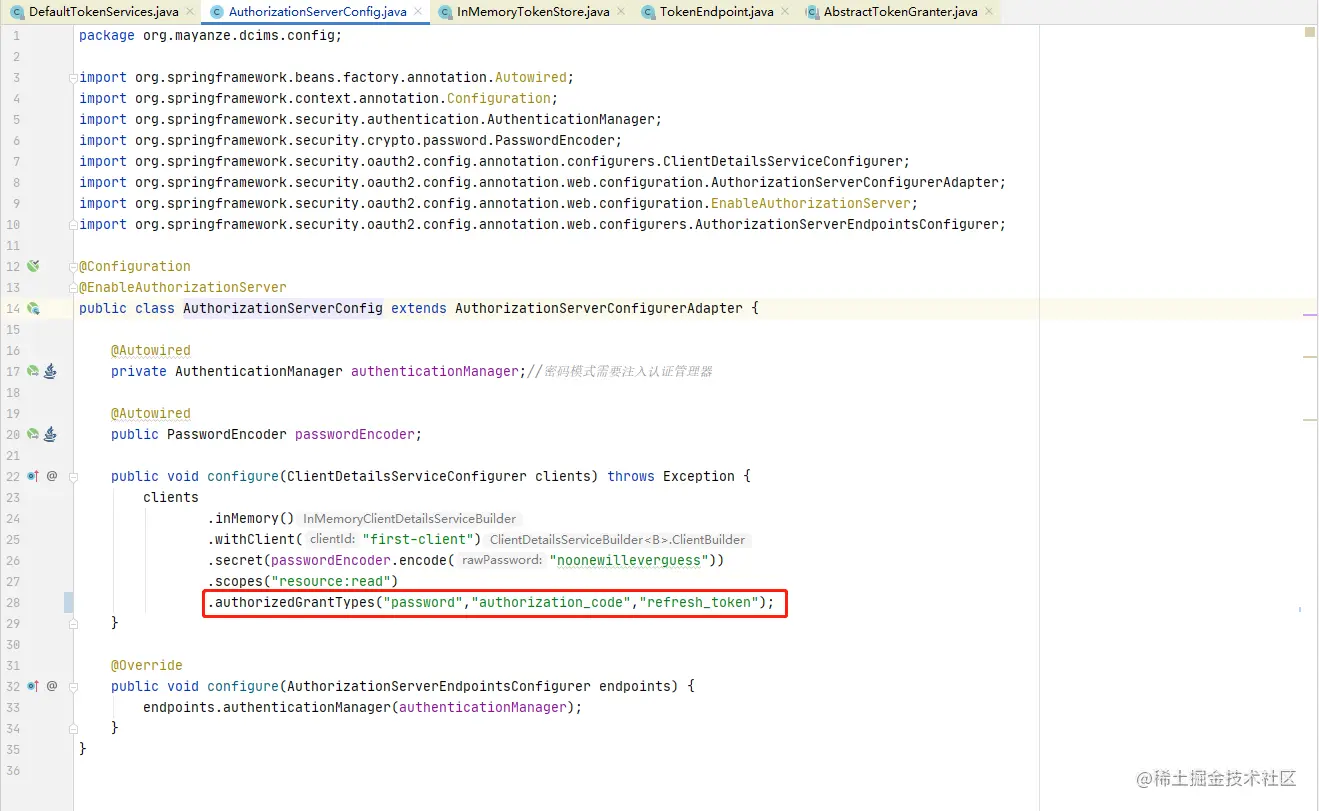Click the Spring bean gutter icon on line 14
The height and width of the screenshot is (811, 1319).
(33, 308)
